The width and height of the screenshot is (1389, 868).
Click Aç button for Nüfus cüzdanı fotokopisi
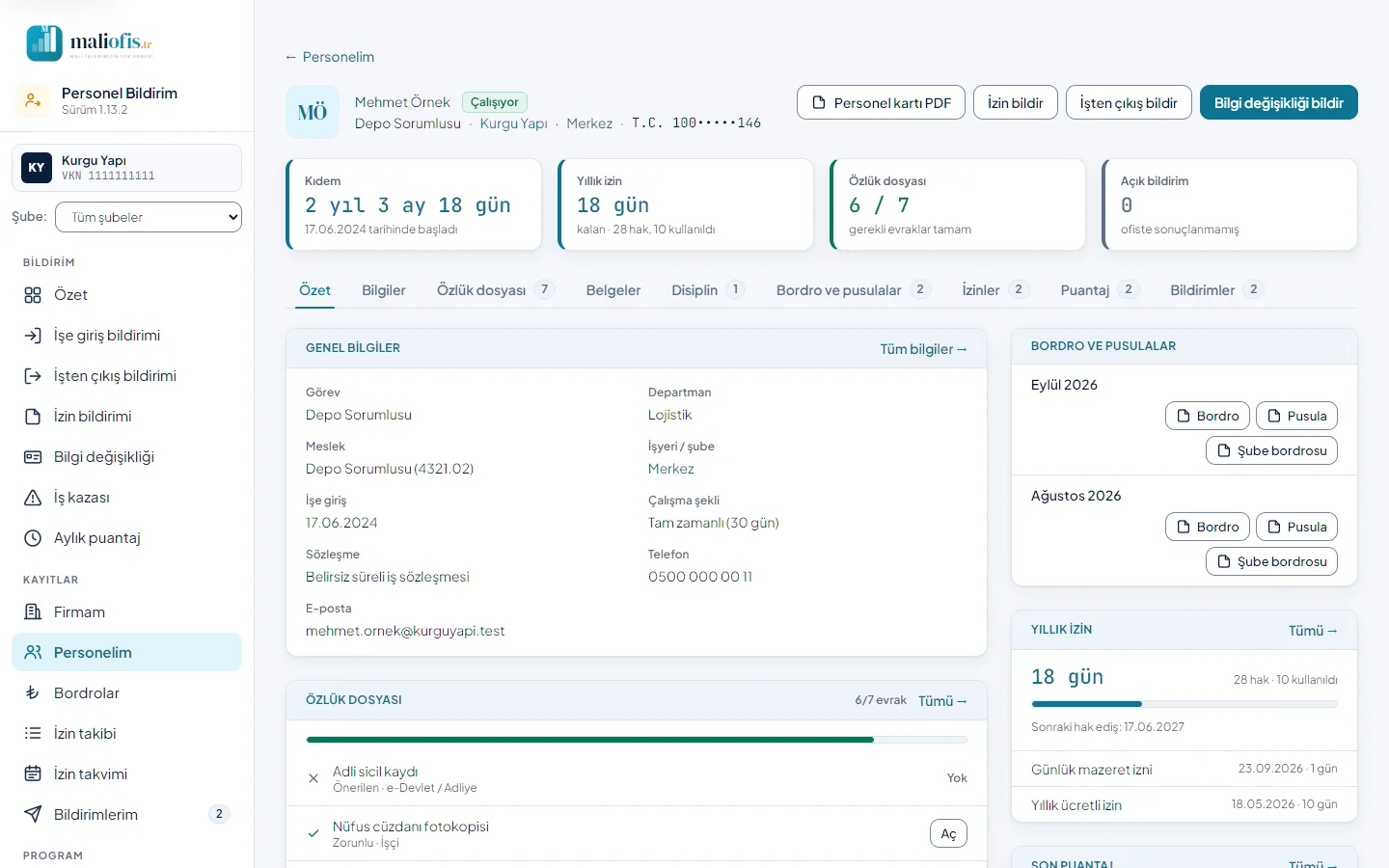pos(948,833)
